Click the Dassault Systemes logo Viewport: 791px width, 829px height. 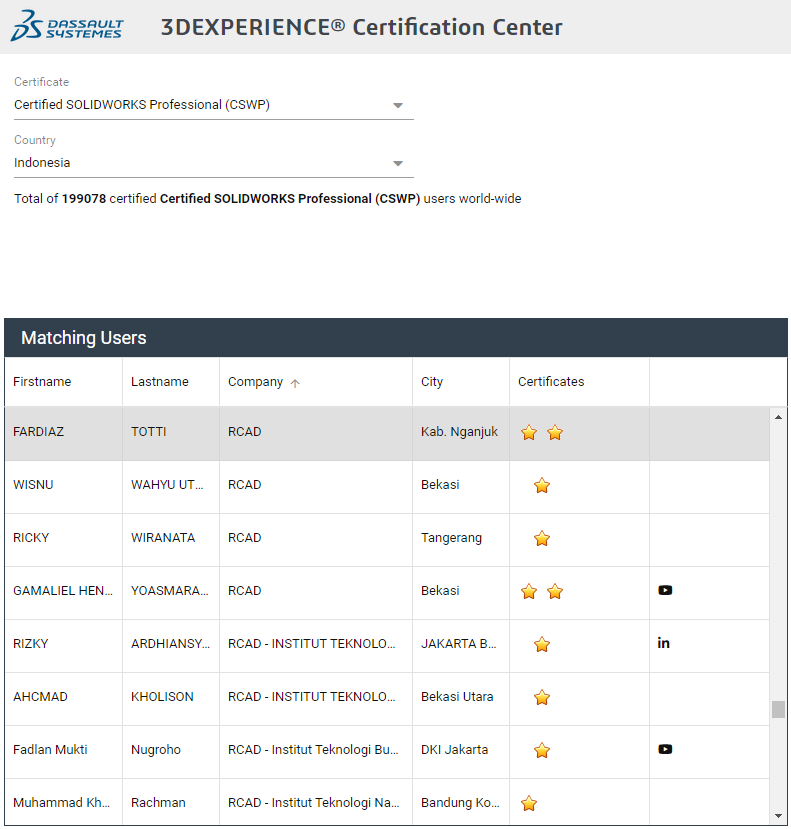[x=67, y=26]
